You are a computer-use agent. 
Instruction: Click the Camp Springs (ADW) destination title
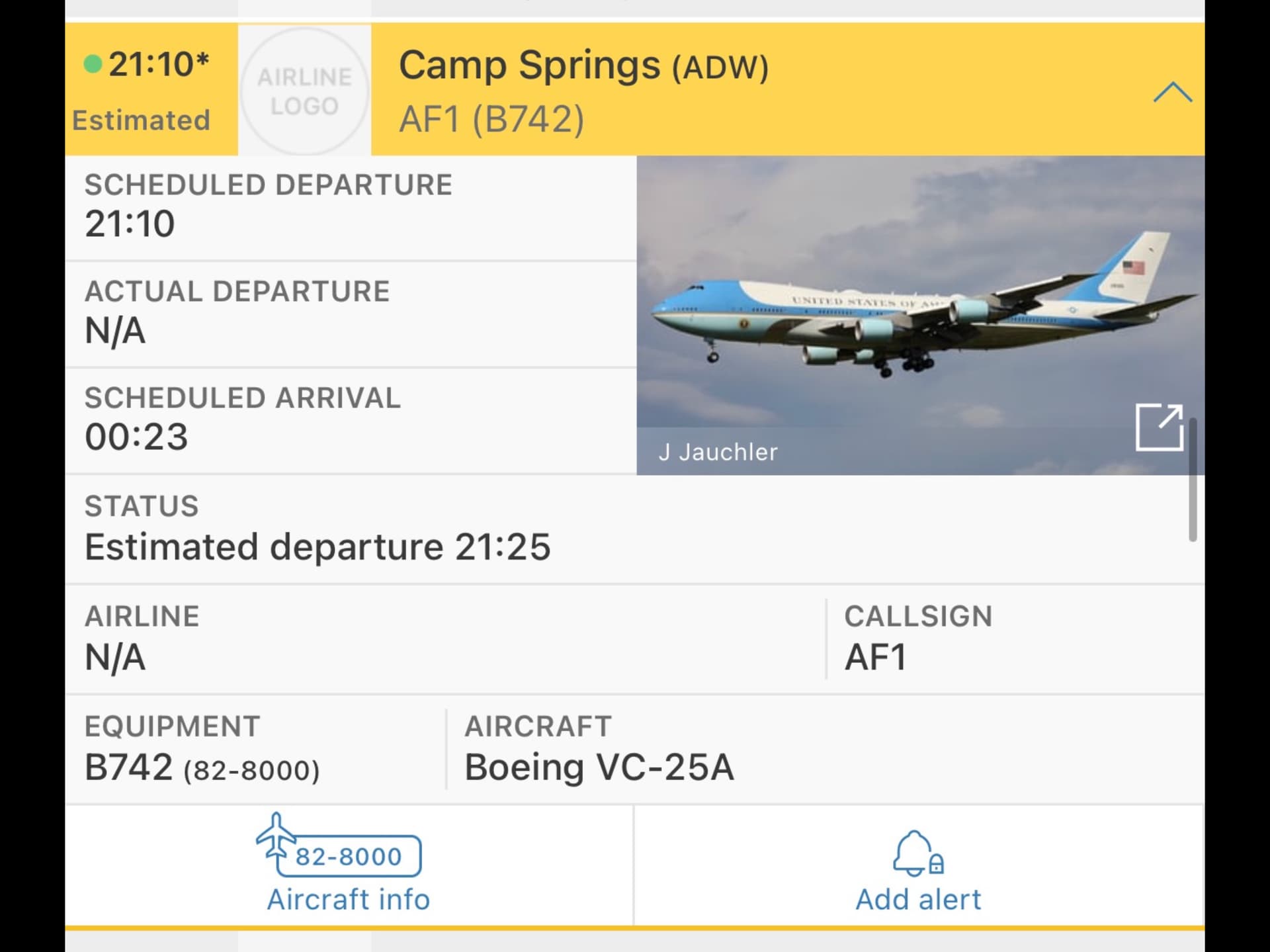[x=583, y=65]
